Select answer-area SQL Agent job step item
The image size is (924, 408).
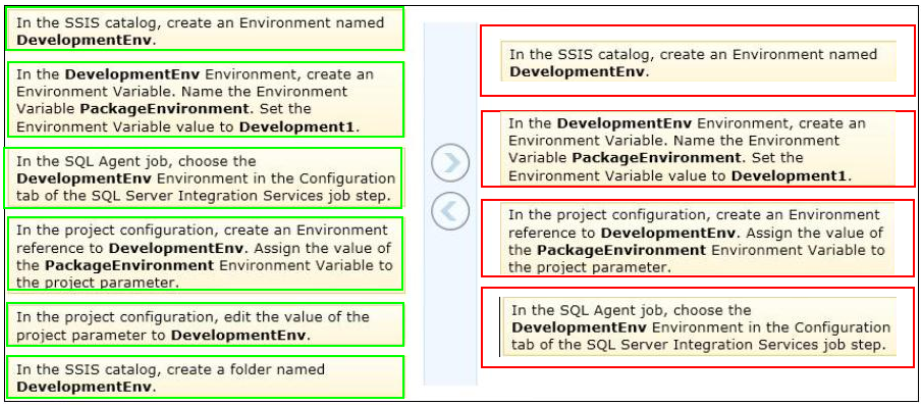pyautogui.click(x=698, y=327)
